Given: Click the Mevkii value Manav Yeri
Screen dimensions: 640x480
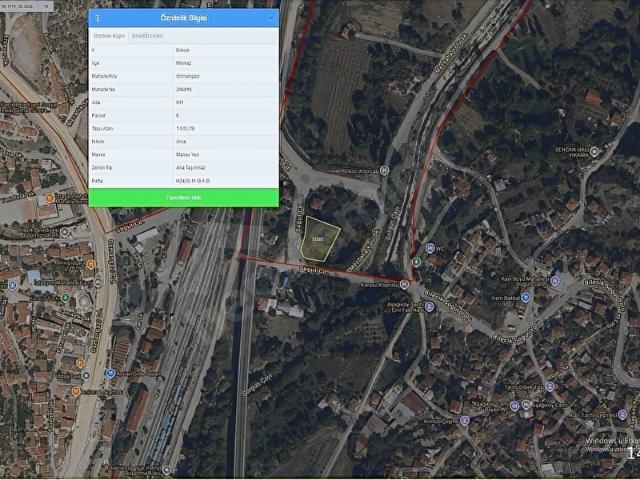Looking at the screenshot, I should (x=187, y=154).
